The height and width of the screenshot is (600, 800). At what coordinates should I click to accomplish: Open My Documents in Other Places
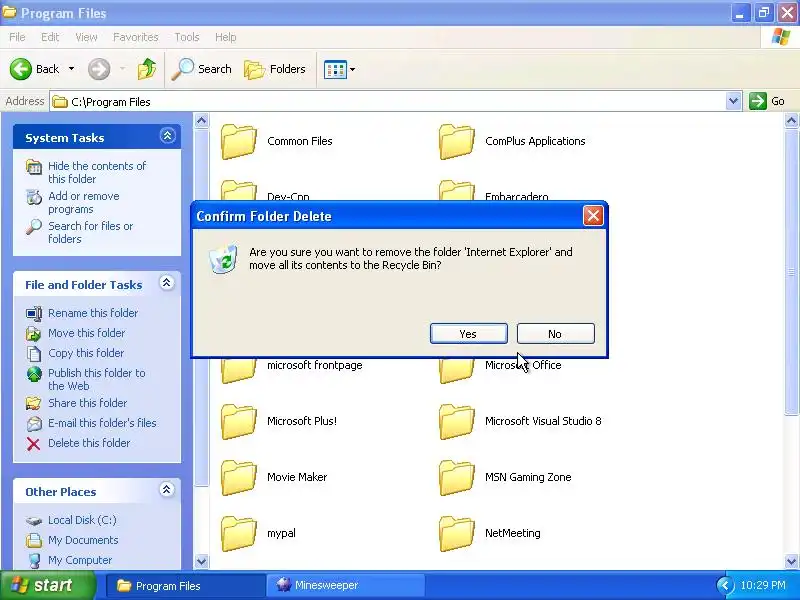click(83, 539)
